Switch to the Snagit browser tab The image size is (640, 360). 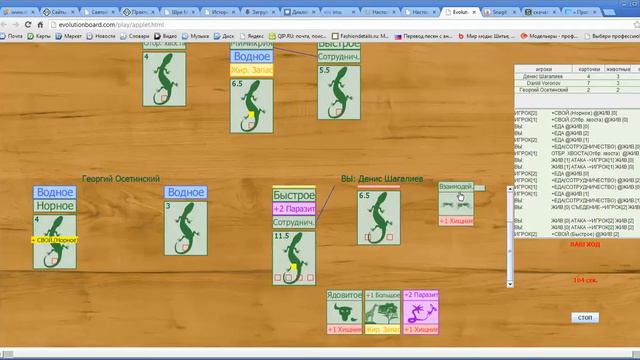pos(500,12)
